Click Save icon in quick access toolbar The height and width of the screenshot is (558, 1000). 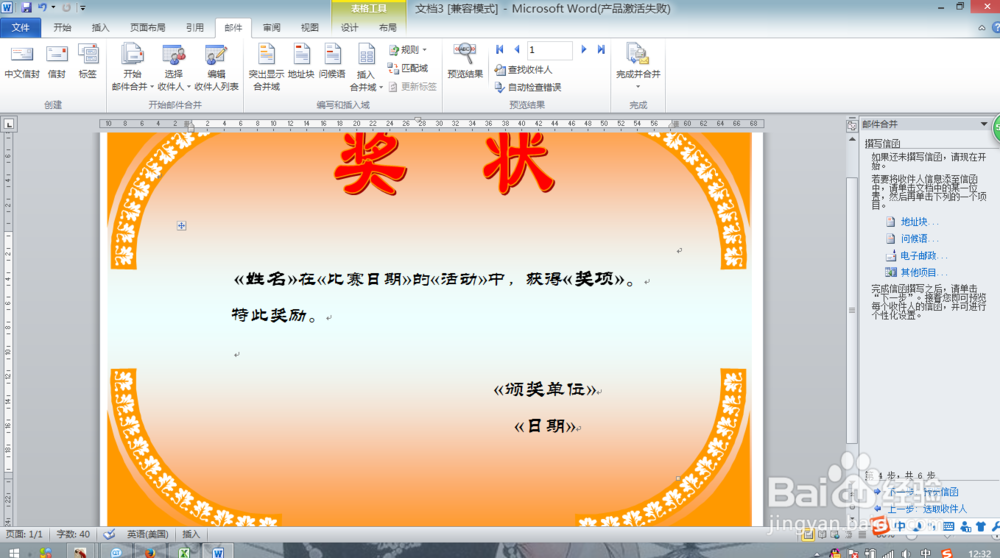[x=26, y=8]
